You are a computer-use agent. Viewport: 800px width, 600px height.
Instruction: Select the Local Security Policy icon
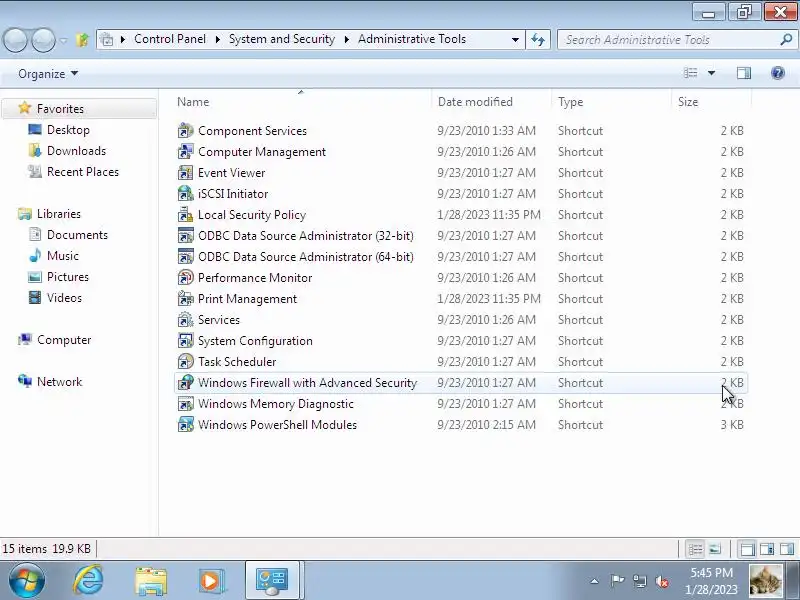(185, 214)
